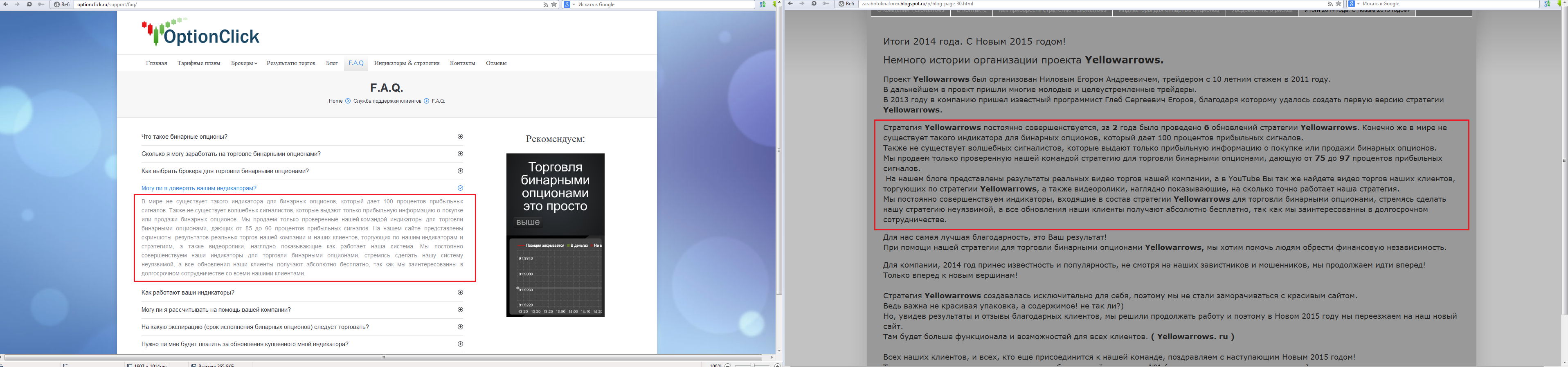
Task: Open the Тарифные планы menu item
Action: [199, 63]
